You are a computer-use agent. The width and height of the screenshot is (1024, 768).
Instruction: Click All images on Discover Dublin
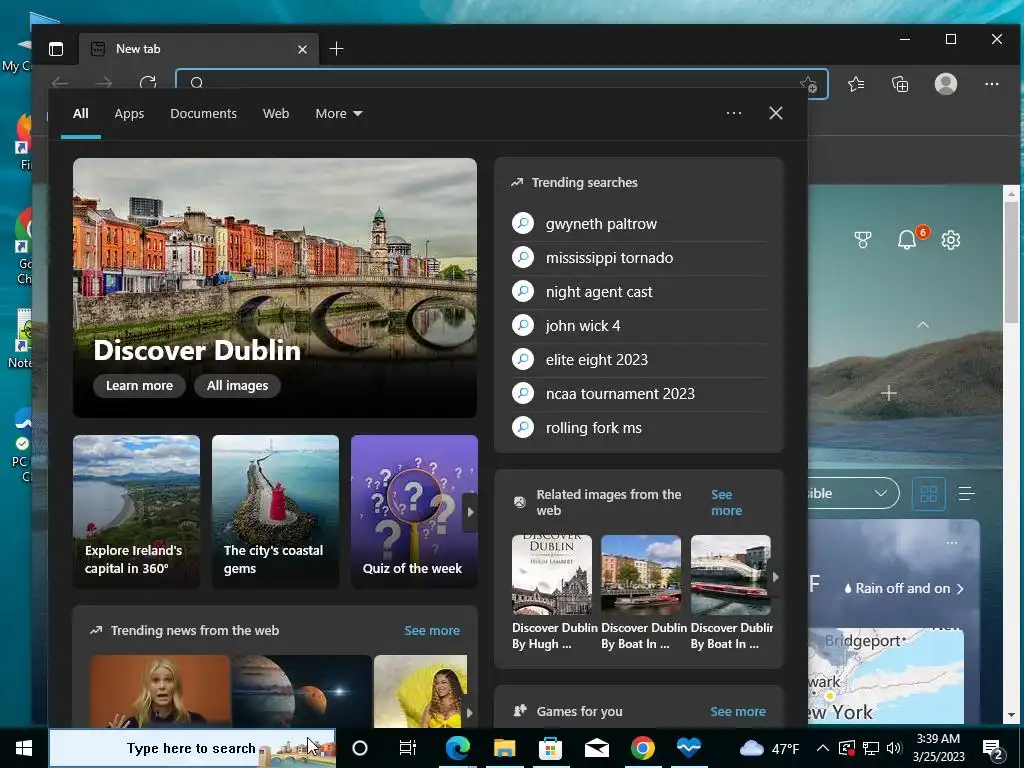(x=238, y=385)
